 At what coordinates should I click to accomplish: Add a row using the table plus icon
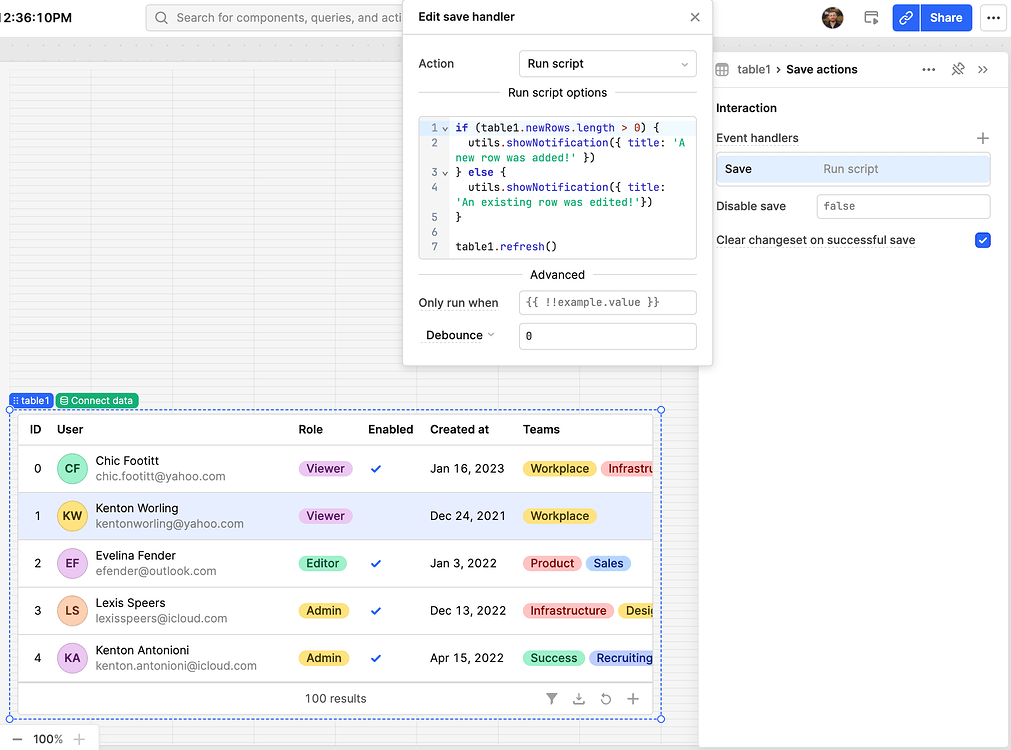(x=633, y=698)
